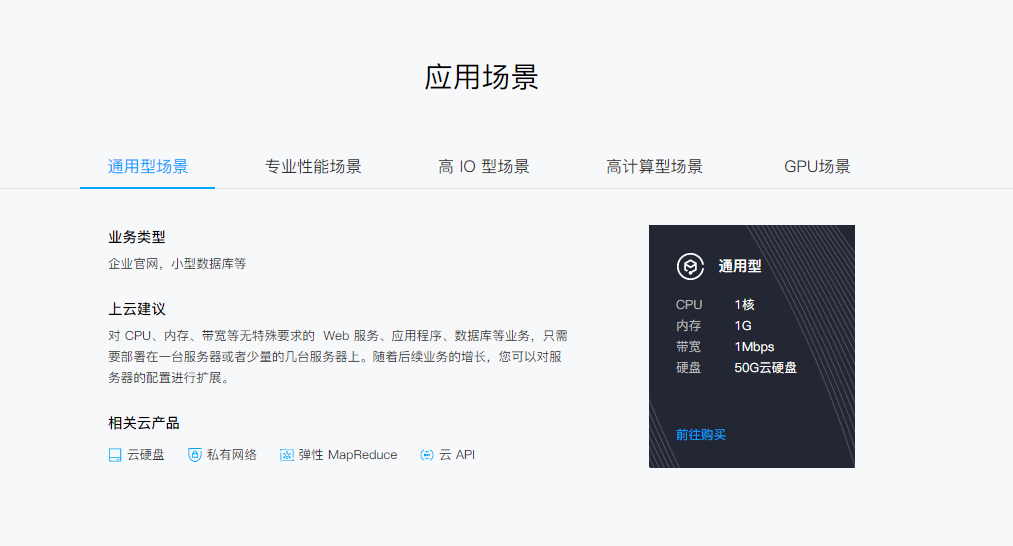Click the 1G memory value

tap(743, 326)
